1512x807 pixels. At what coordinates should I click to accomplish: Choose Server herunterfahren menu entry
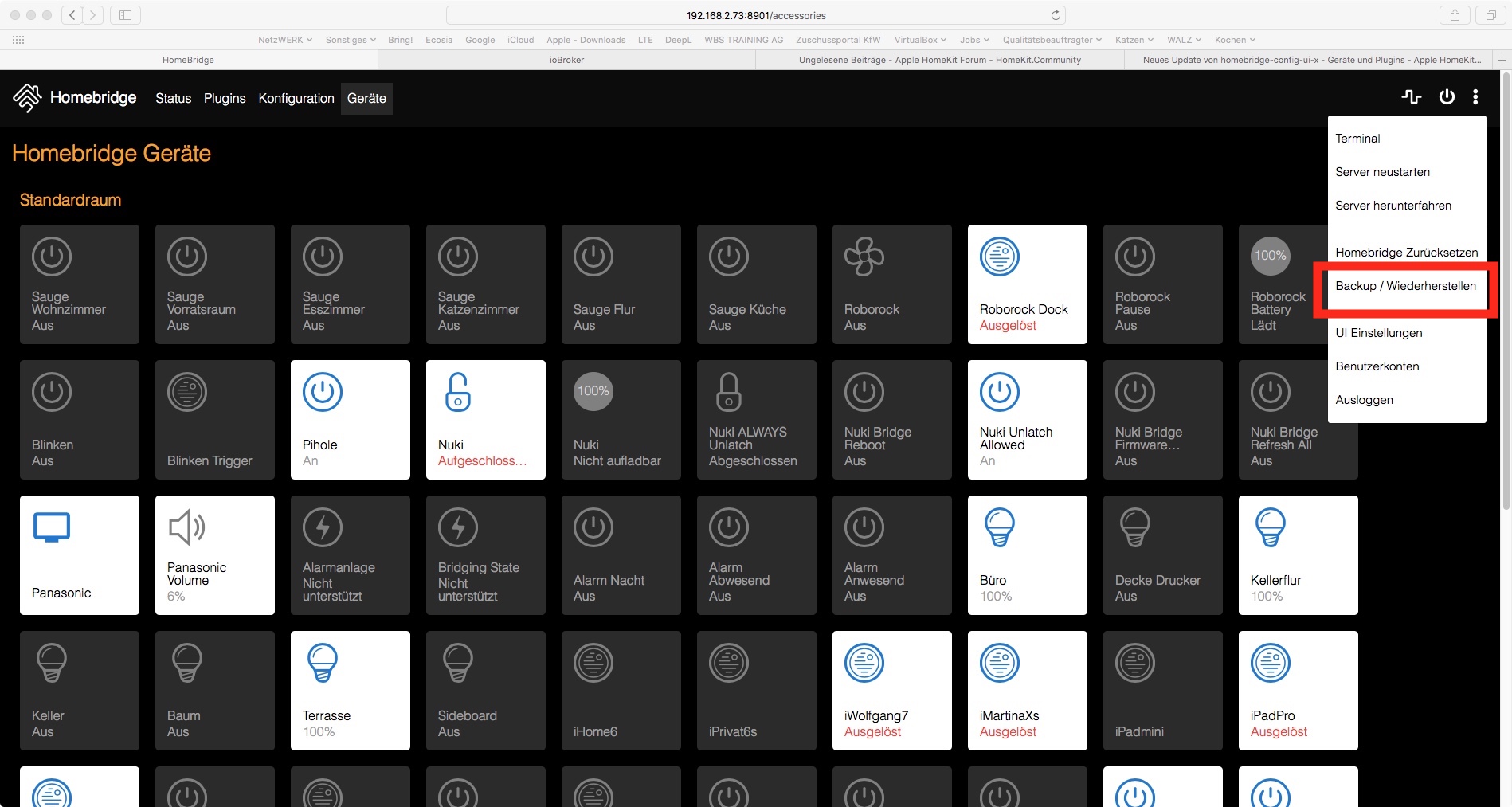coord(1407,206)
